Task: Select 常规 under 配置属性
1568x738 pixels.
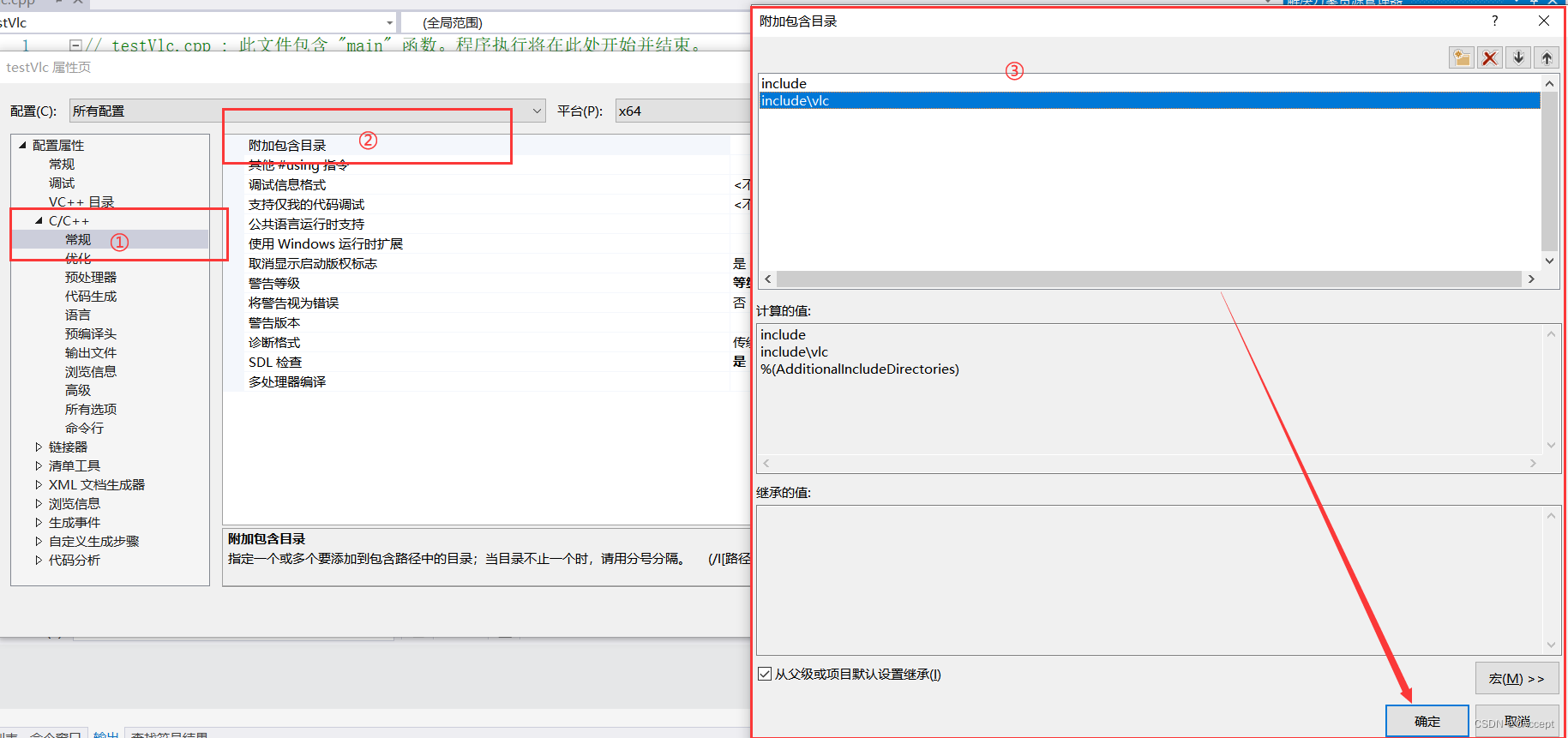Action: (x=62, y=164)
